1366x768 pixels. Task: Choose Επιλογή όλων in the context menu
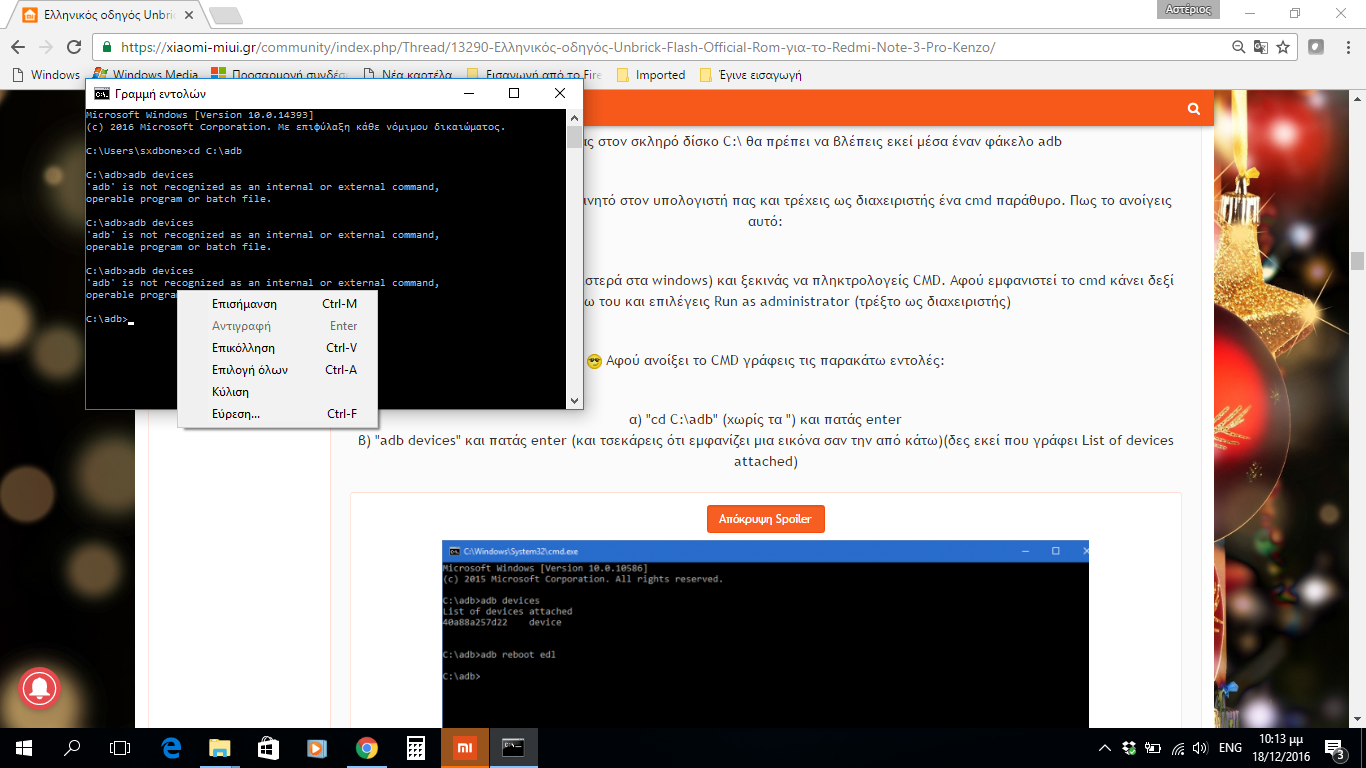(249, 370)
